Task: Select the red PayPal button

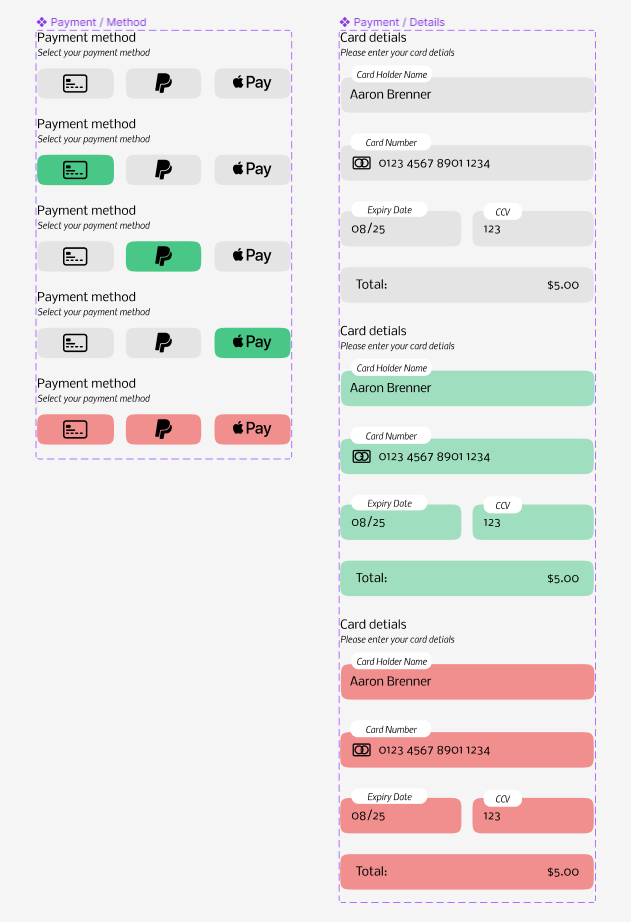Action: point(163,429)
